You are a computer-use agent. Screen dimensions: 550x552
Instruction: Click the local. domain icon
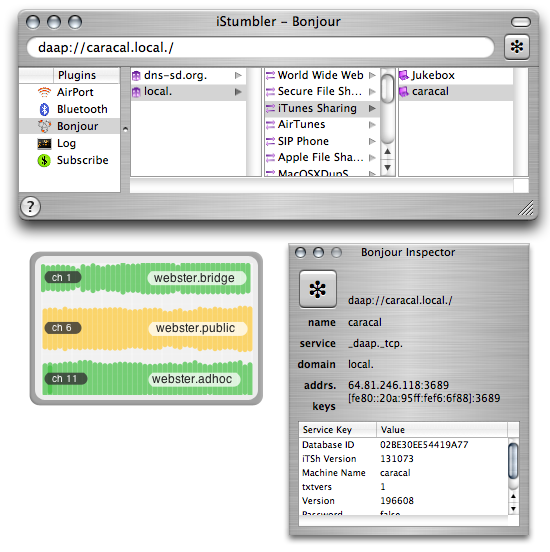point(136,92)
